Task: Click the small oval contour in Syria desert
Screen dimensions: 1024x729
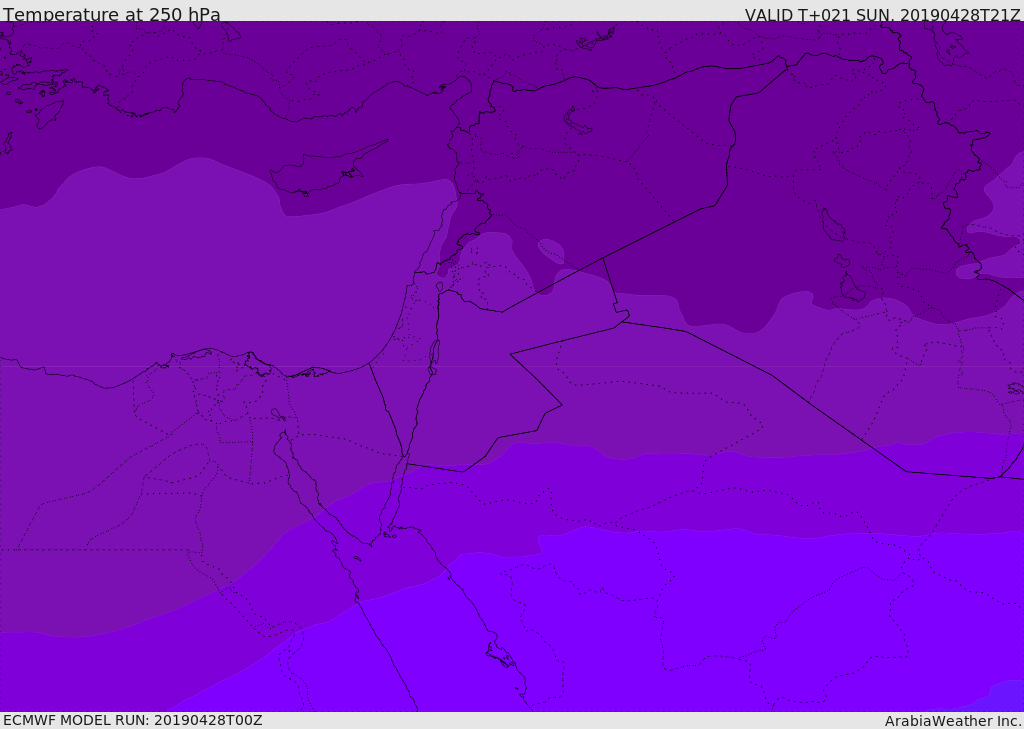Action: (551, 251)
